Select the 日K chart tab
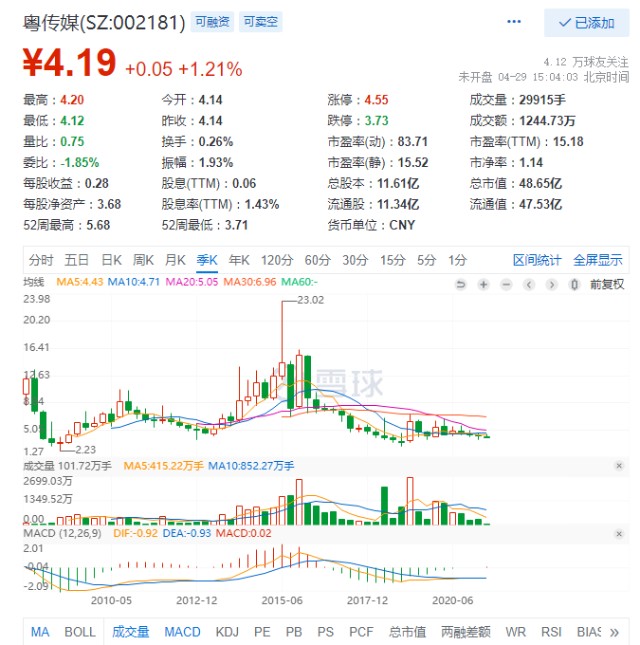Image resolution: width=640 pixels, height=645 pixels. coord(111,260)
